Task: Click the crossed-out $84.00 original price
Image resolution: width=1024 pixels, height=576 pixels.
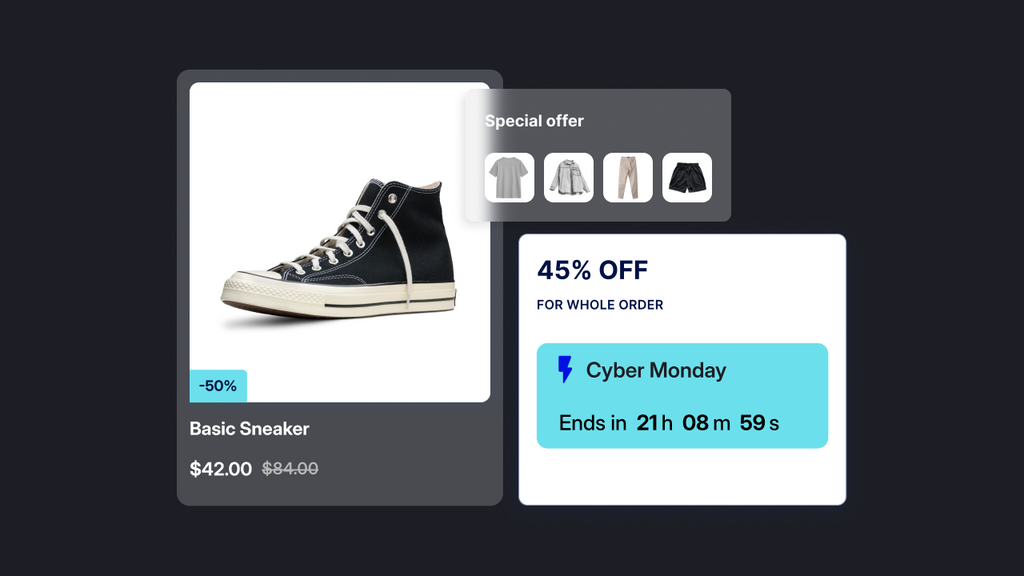Action: [290, 468]
